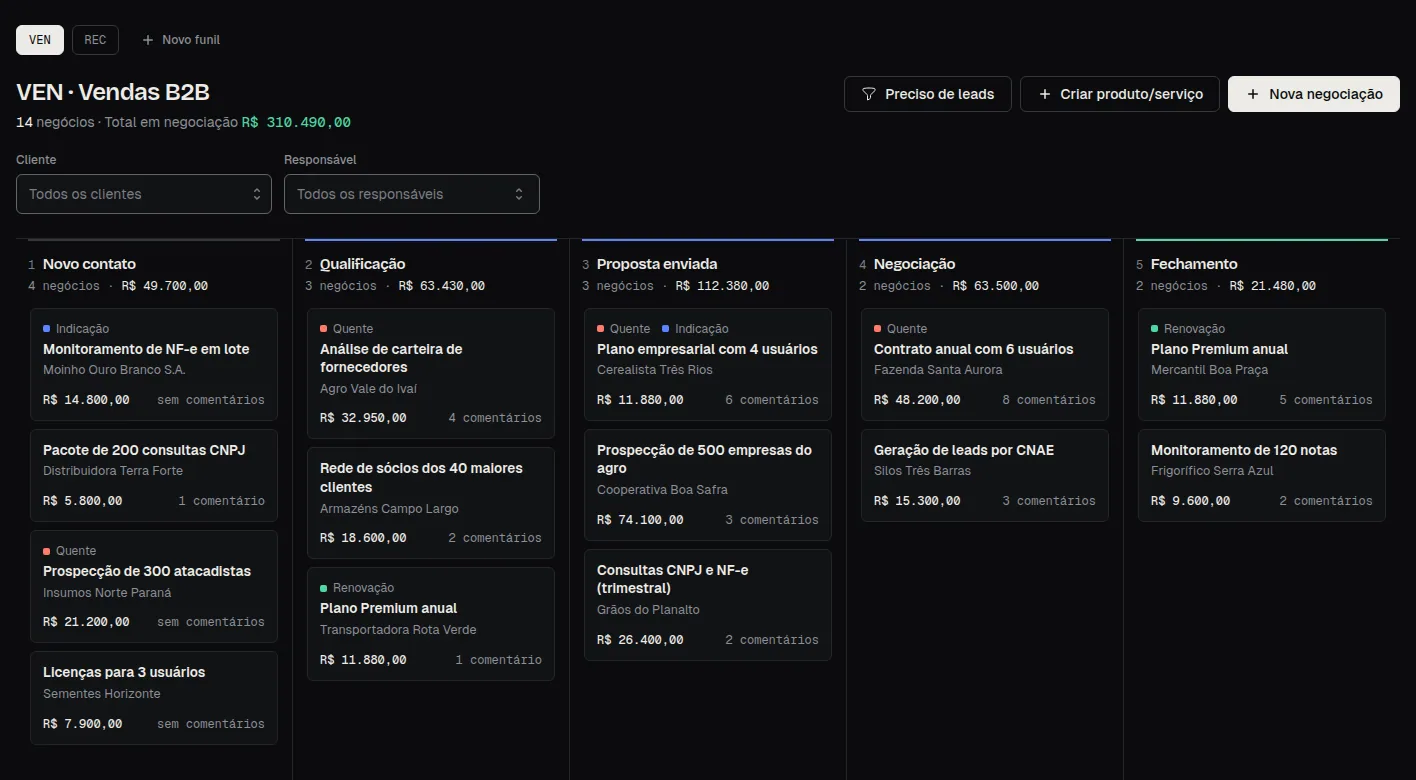Image resolution: width=1416 pixels, height=780 pixels.
Task: Open Mercantil Boa Praça's Plano Premium anual card
Action: coord(1262,364)
